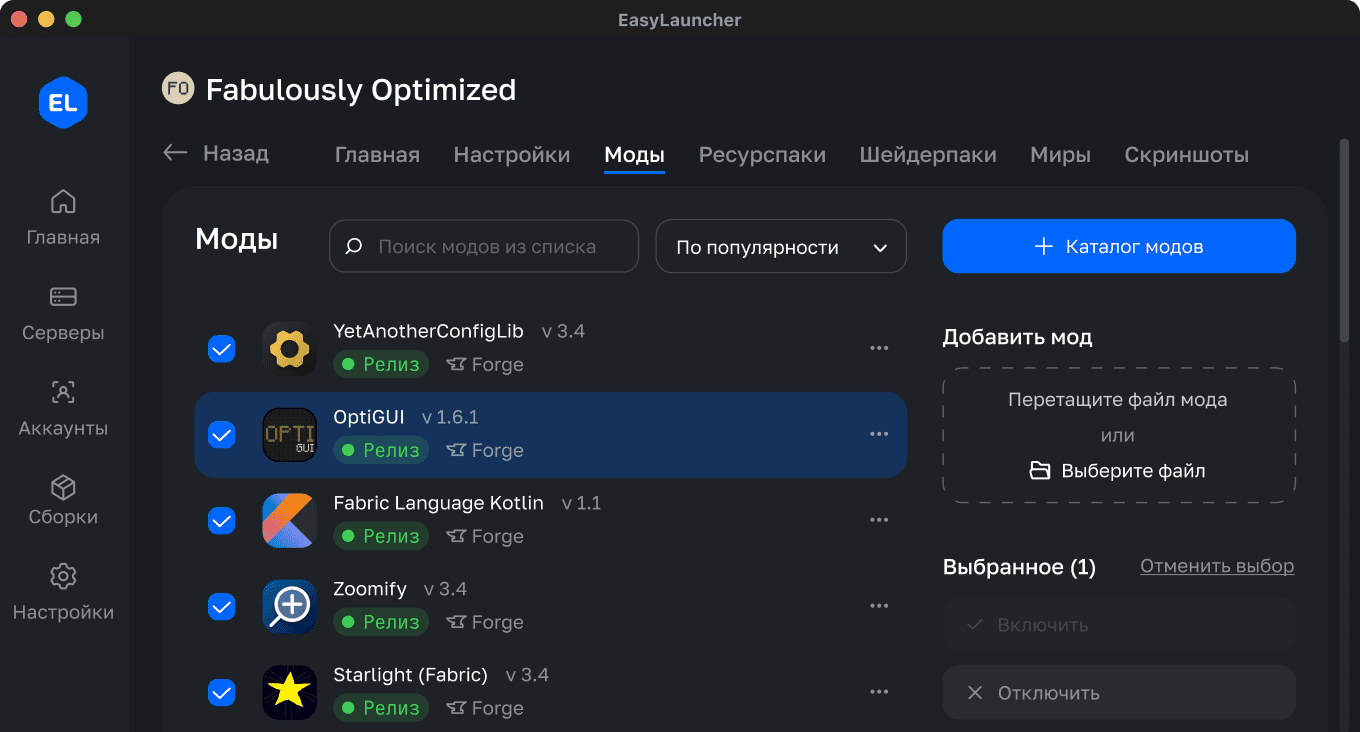
Task: Open the EasyLauncher EL logo icon
Action: [63, 102]
